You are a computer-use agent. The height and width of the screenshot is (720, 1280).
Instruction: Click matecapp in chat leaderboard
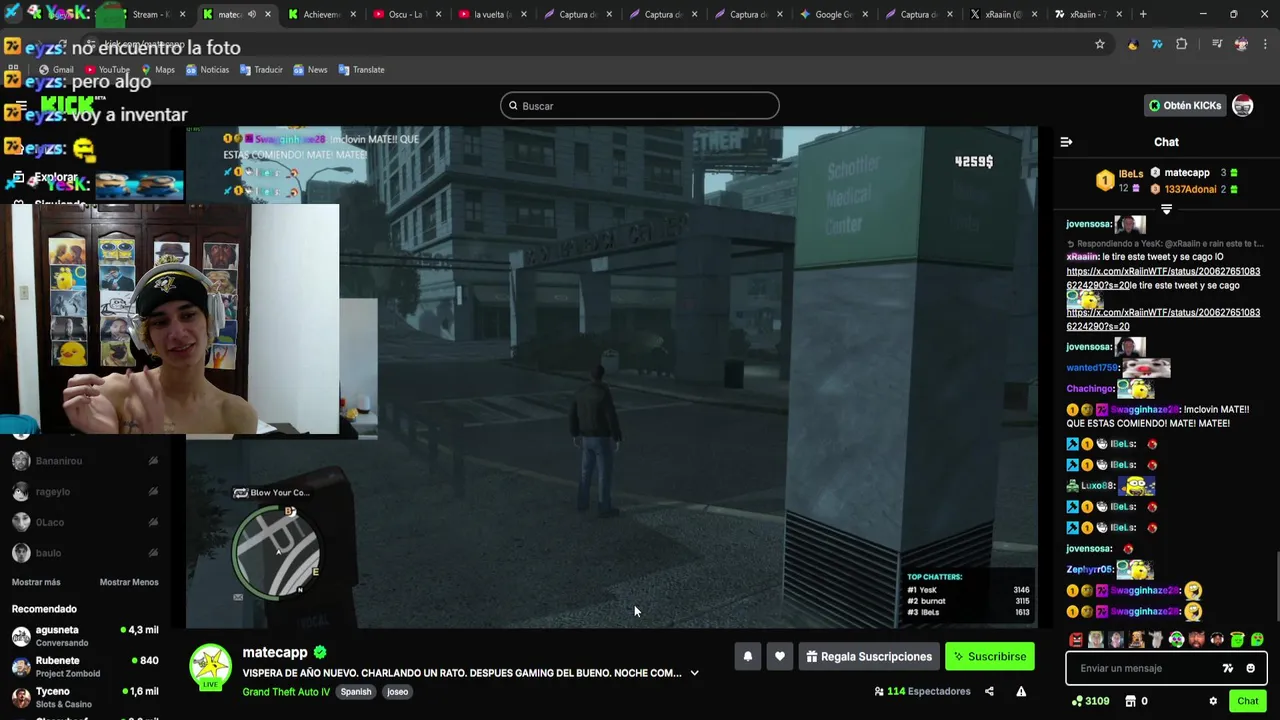pos(1186,173)
